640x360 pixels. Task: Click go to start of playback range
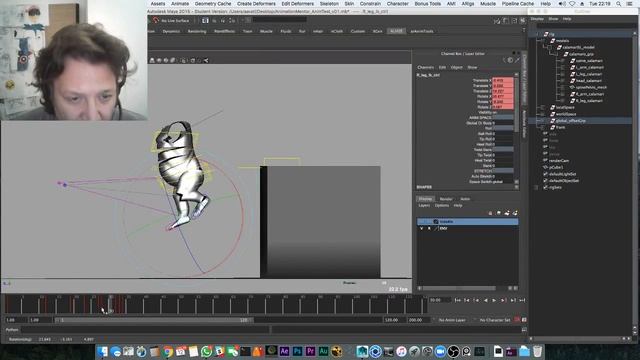[458, 300]
